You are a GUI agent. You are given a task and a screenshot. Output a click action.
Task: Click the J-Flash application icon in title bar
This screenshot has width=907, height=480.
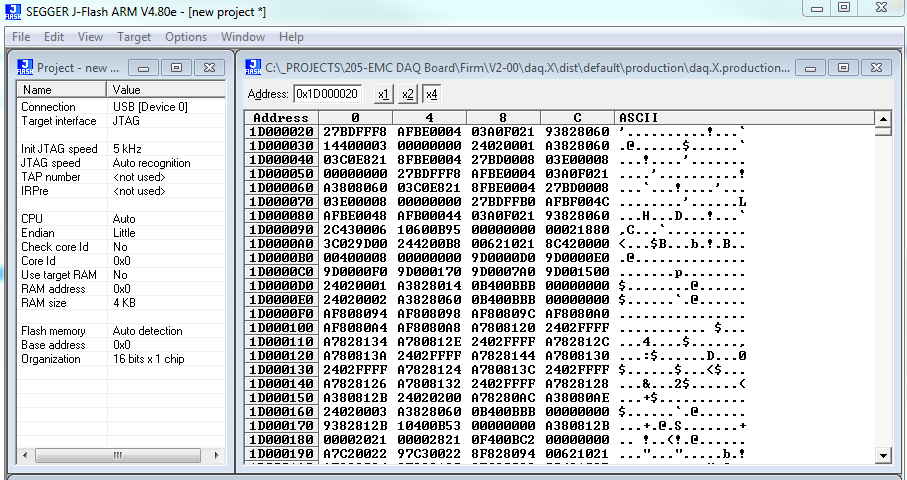pyautogui.click(x=11, y=10)
